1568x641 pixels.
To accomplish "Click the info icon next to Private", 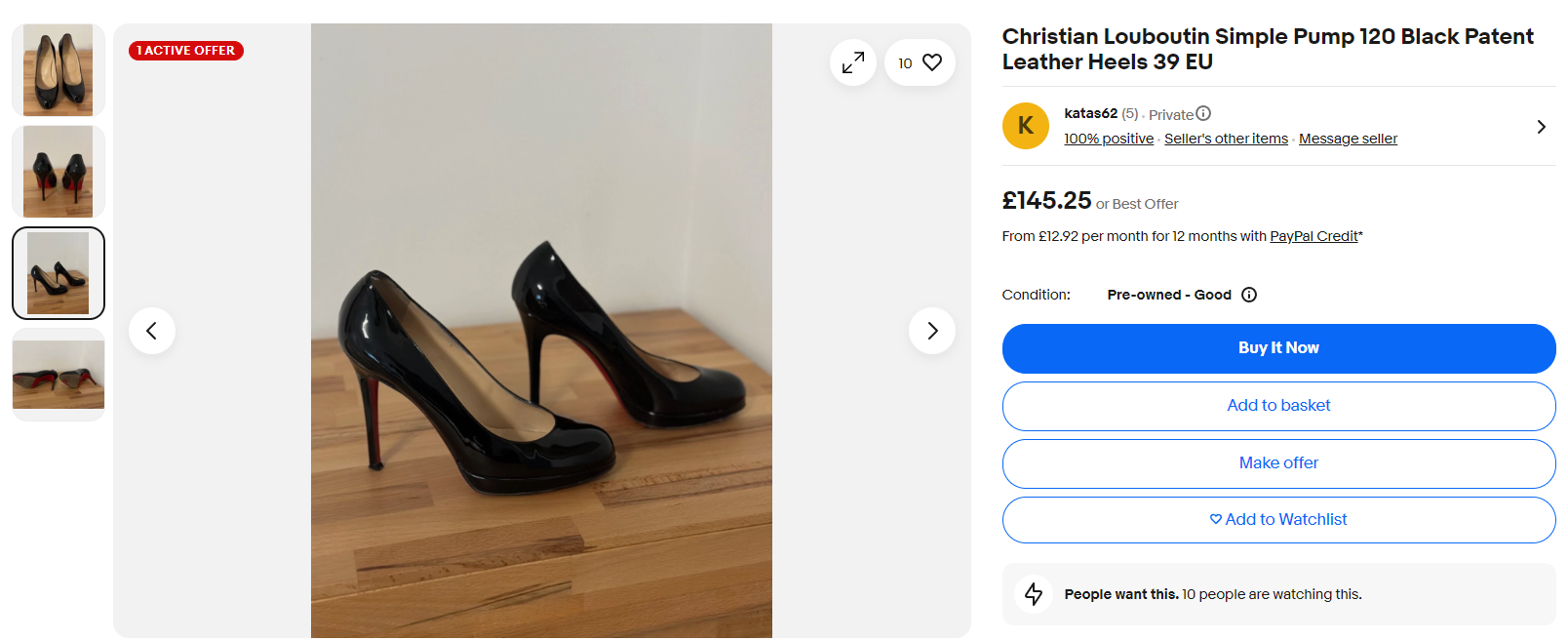I will [x=1203, y=113].
